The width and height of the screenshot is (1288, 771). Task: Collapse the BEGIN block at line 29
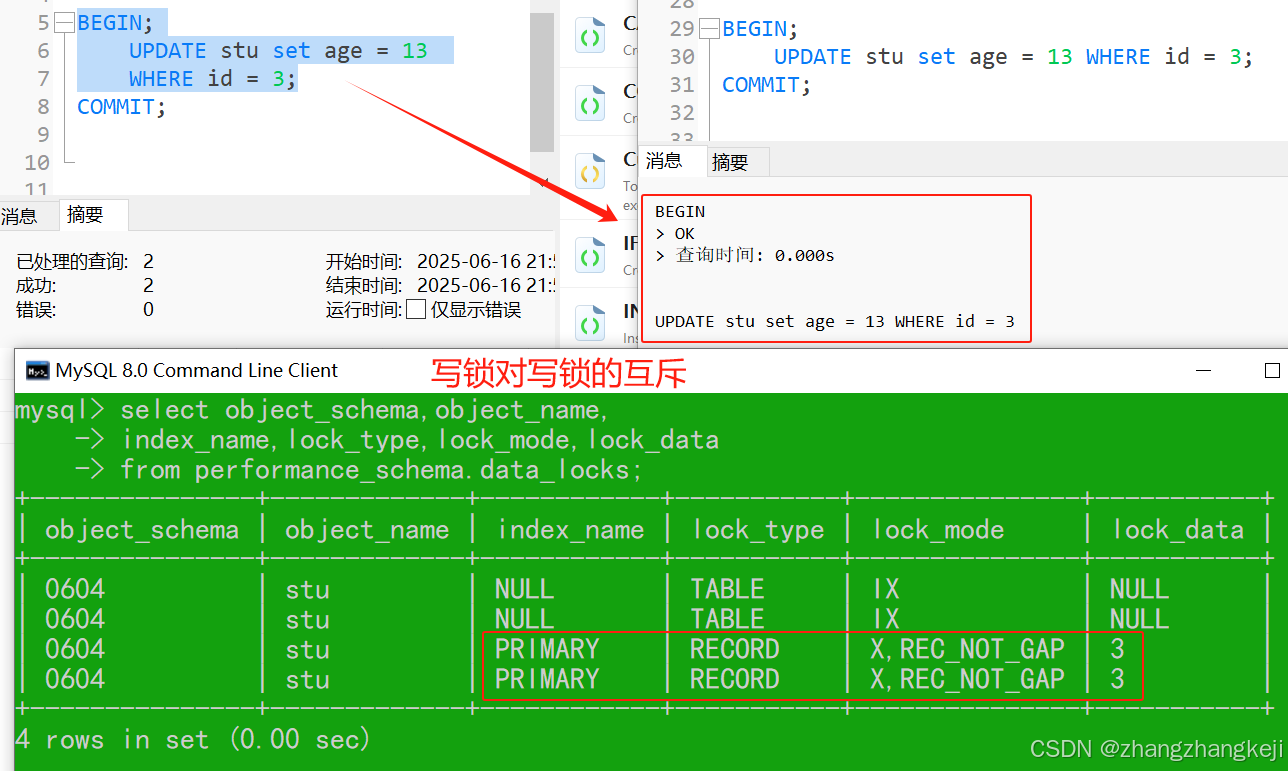(x=709, y=28)
